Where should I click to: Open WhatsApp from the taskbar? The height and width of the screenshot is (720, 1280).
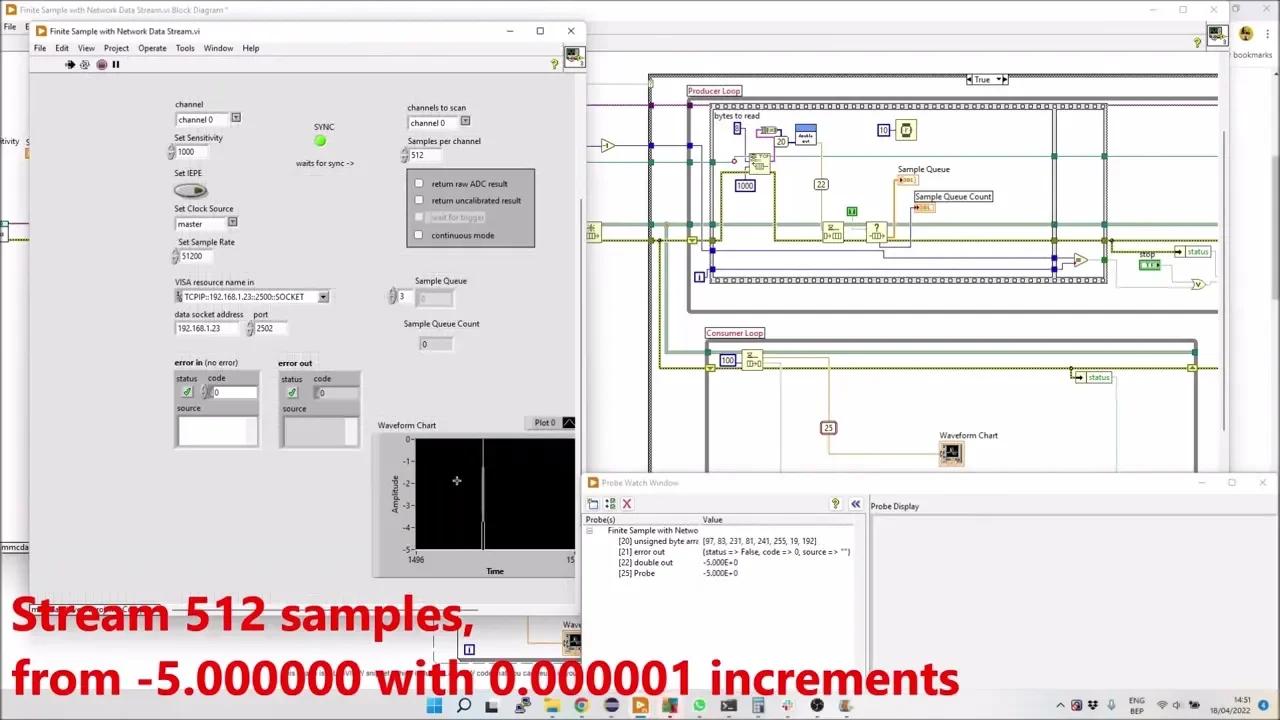click(x=699, y=706)
